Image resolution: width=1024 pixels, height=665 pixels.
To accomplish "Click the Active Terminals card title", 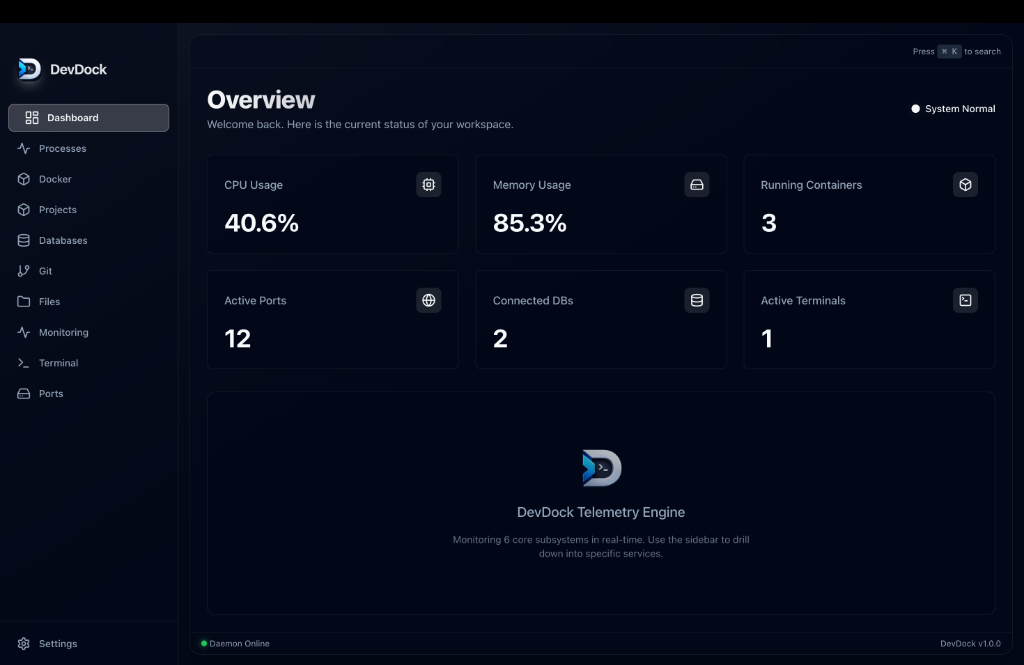I will point(803,300).
